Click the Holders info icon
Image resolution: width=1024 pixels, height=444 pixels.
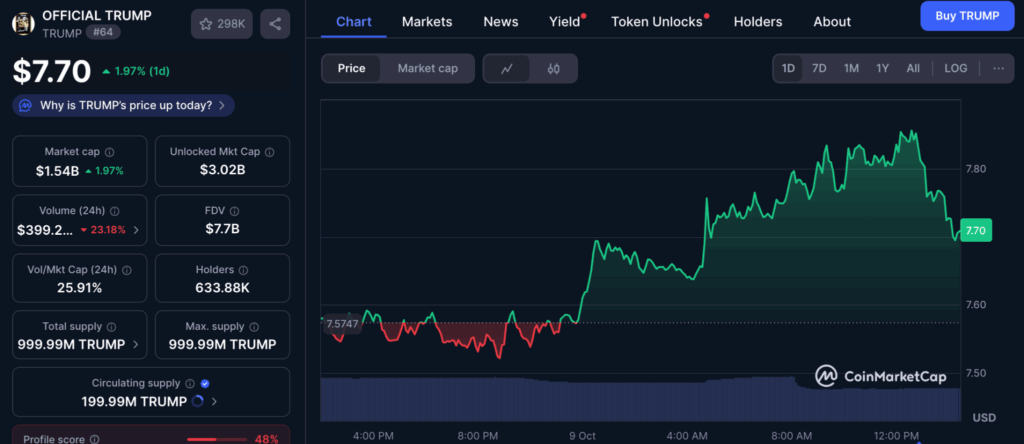pyautogui.click(x=243, y=270)
